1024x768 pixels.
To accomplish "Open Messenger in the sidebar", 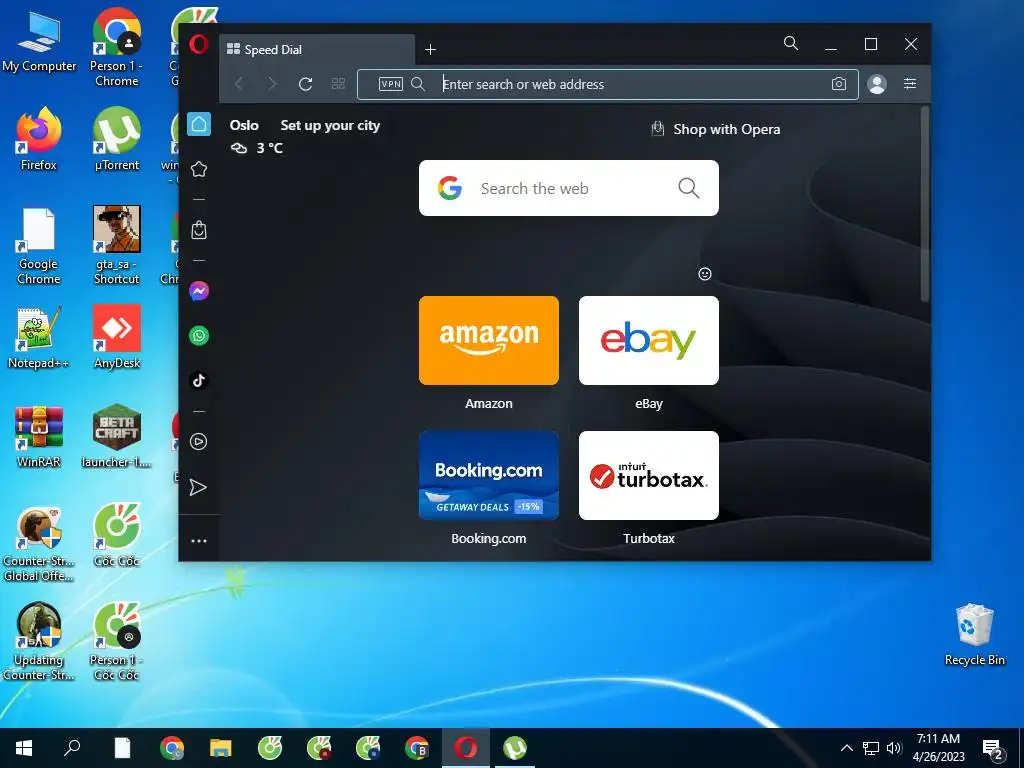I will [x=199, y=291].
